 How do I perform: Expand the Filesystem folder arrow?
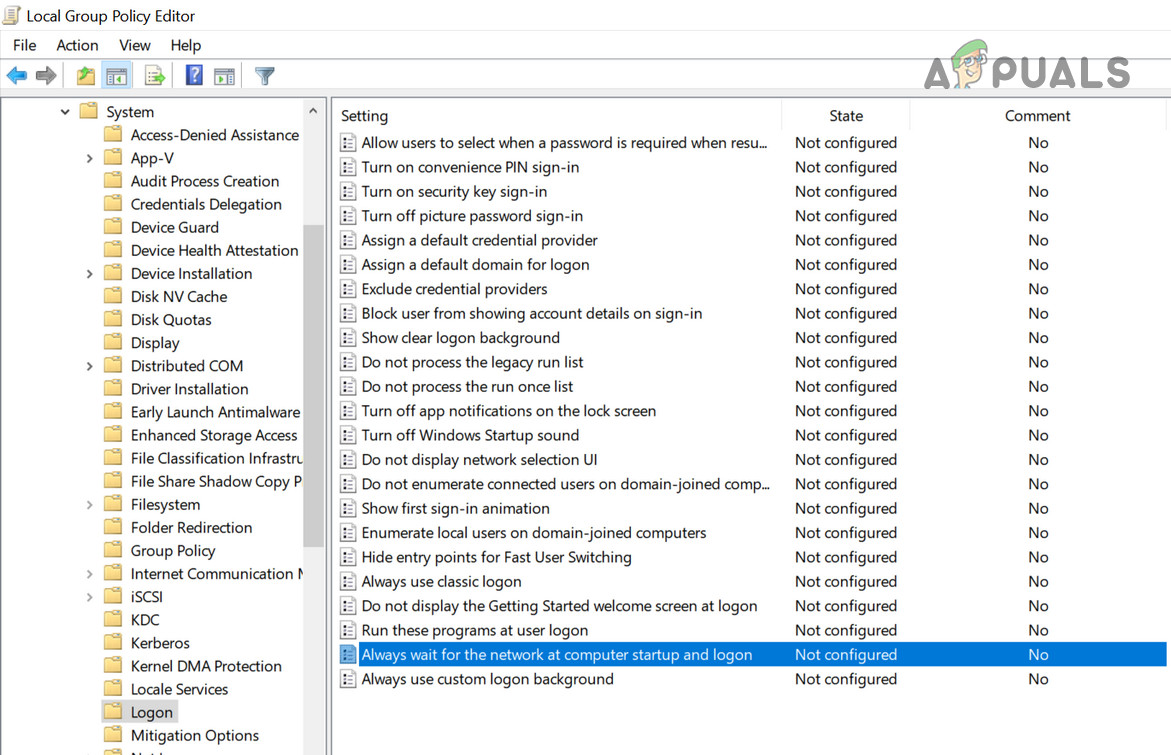(x=89, y=504)
